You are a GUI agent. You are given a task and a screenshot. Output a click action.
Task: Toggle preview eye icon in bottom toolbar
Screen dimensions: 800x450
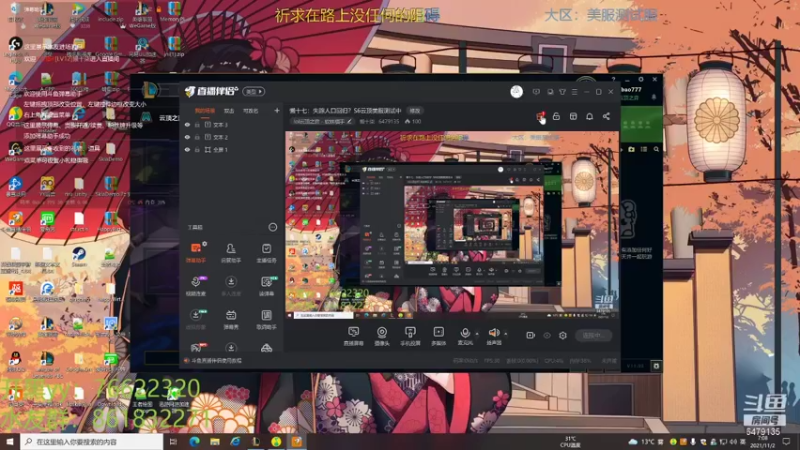(x=547, y=335)
